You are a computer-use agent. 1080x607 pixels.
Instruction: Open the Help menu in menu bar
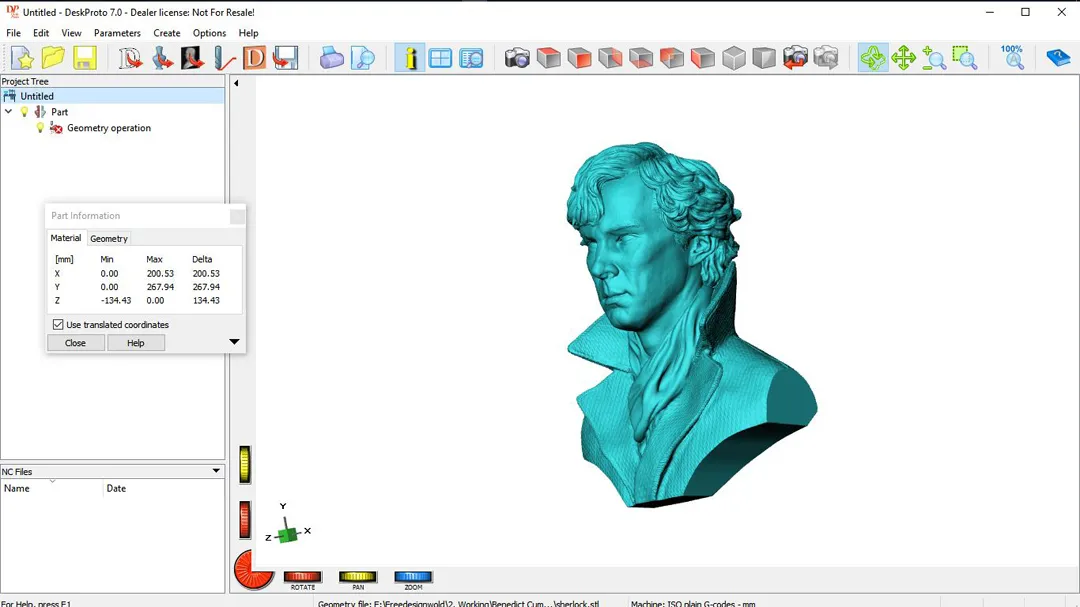[249, 33]
